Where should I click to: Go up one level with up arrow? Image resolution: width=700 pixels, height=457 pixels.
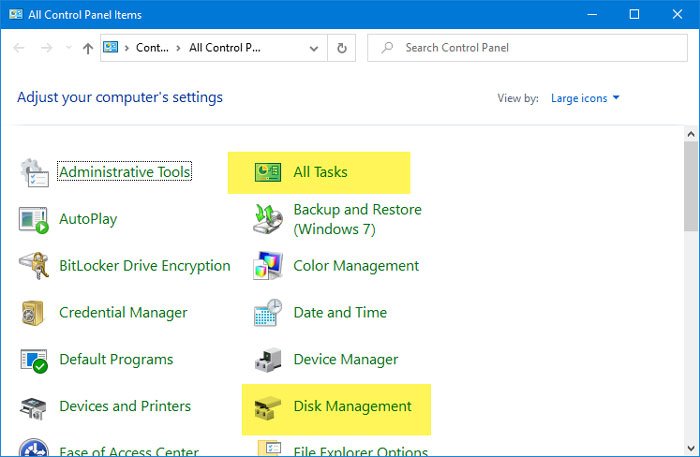point(88,48)
